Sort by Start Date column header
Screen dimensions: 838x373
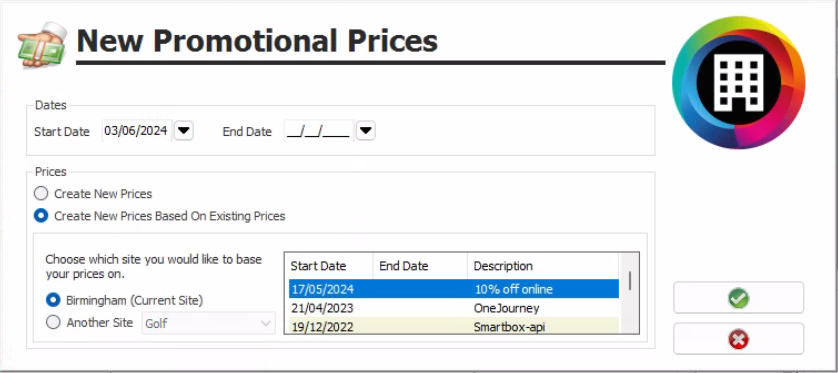coord(329,266)
